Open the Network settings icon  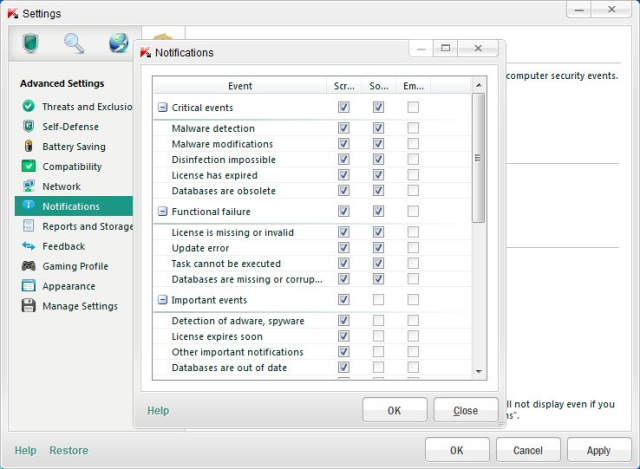28,187
